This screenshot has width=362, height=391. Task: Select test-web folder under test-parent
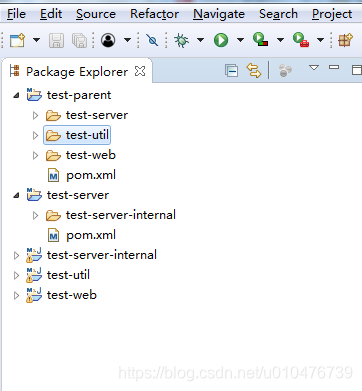[91, 155]
